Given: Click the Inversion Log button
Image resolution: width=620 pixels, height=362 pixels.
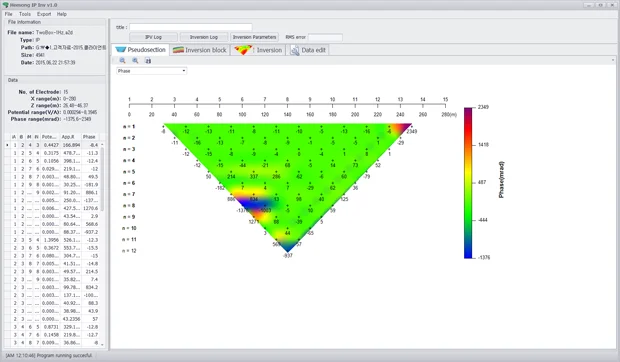Looking at the screenshot, I should point(204,37).
